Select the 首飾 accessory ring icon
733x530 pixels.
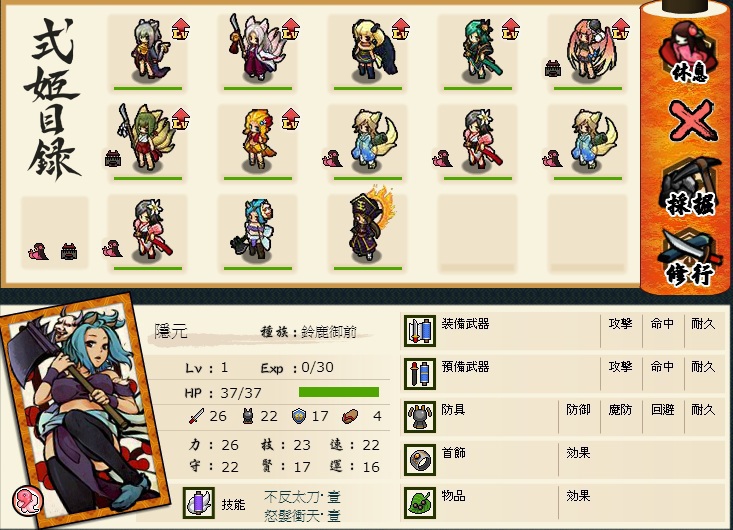tap(420, 459)
